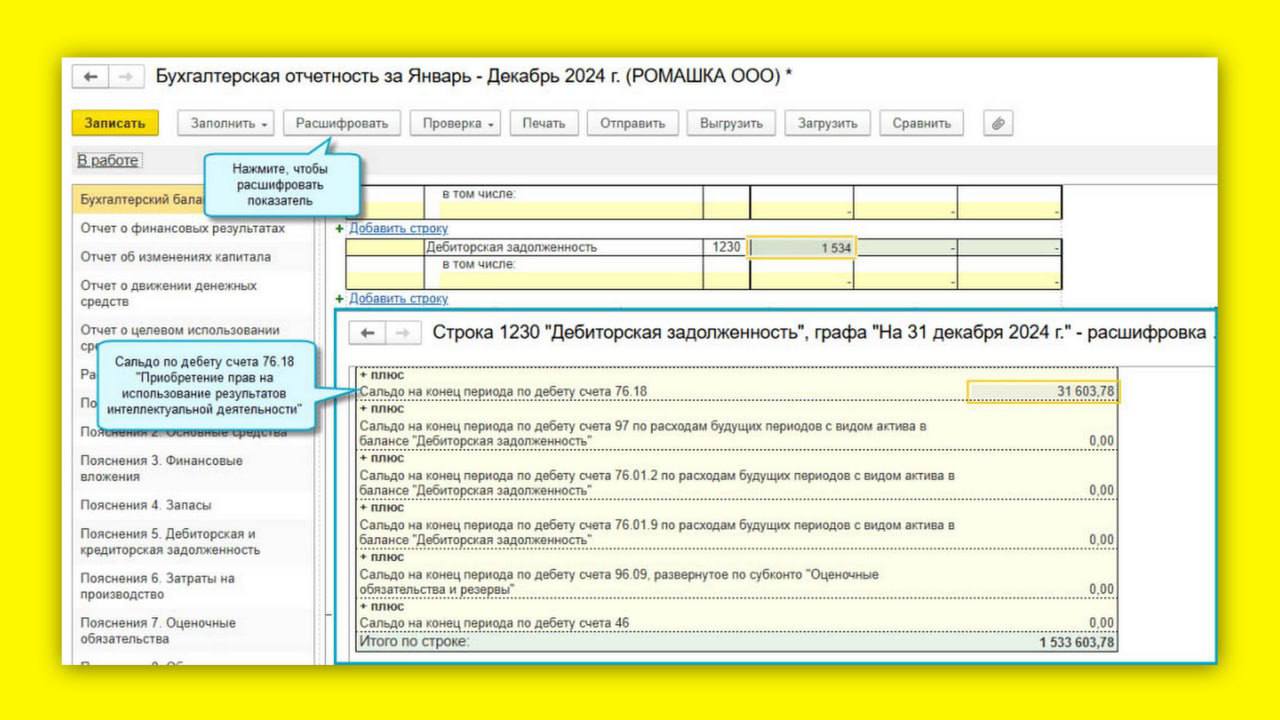Click the green plus below line 1230

(339, 299)
